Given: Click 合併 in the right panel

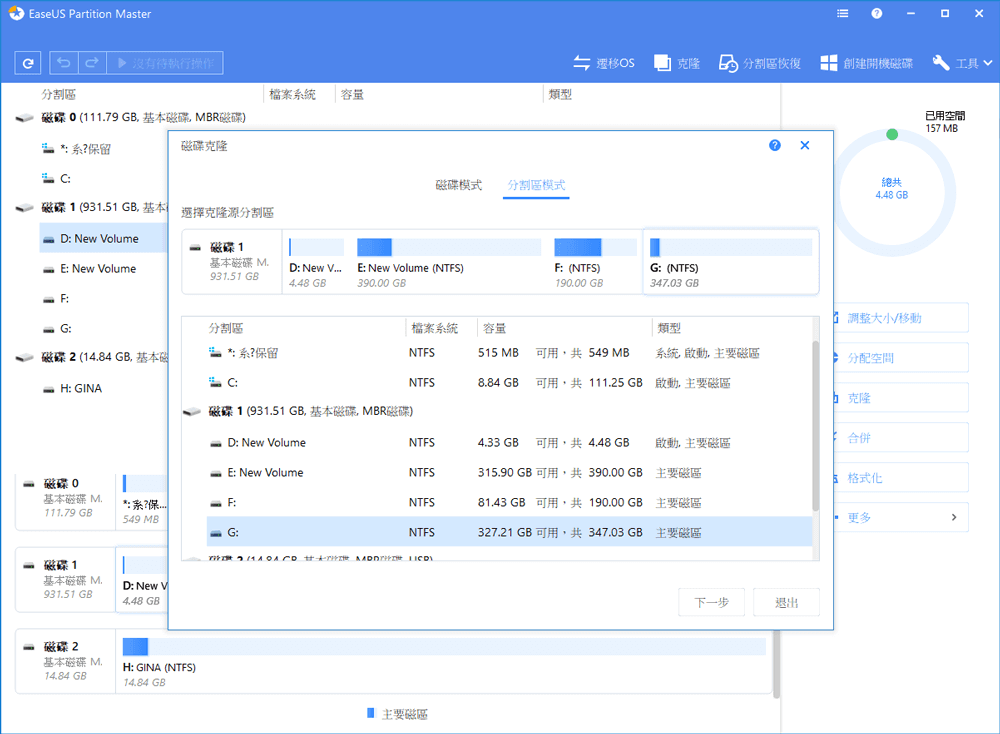Looking at the screenshot, I should click(x=901, y=437).
